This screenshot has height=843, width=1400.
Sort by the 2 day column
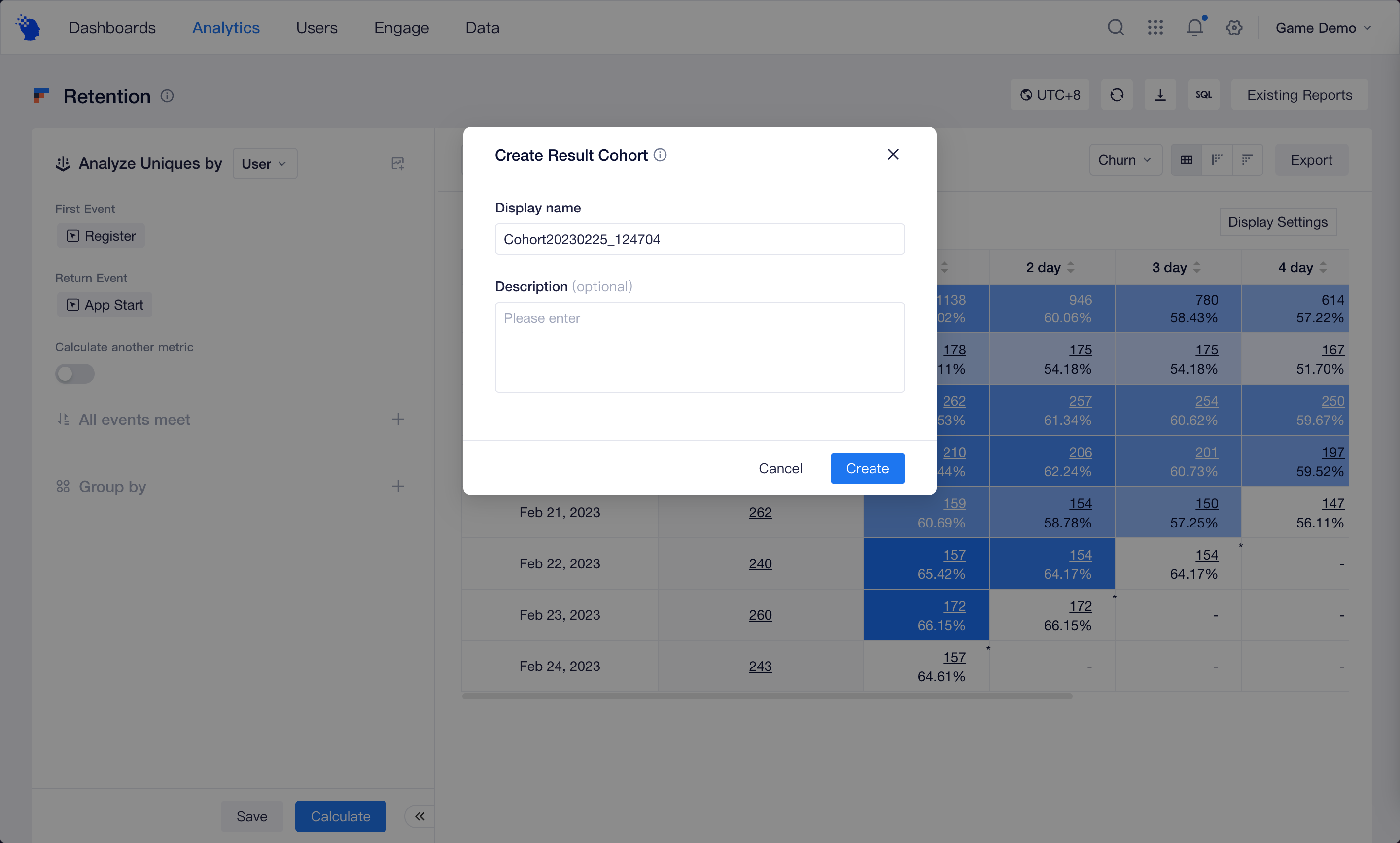[1071, 267]
